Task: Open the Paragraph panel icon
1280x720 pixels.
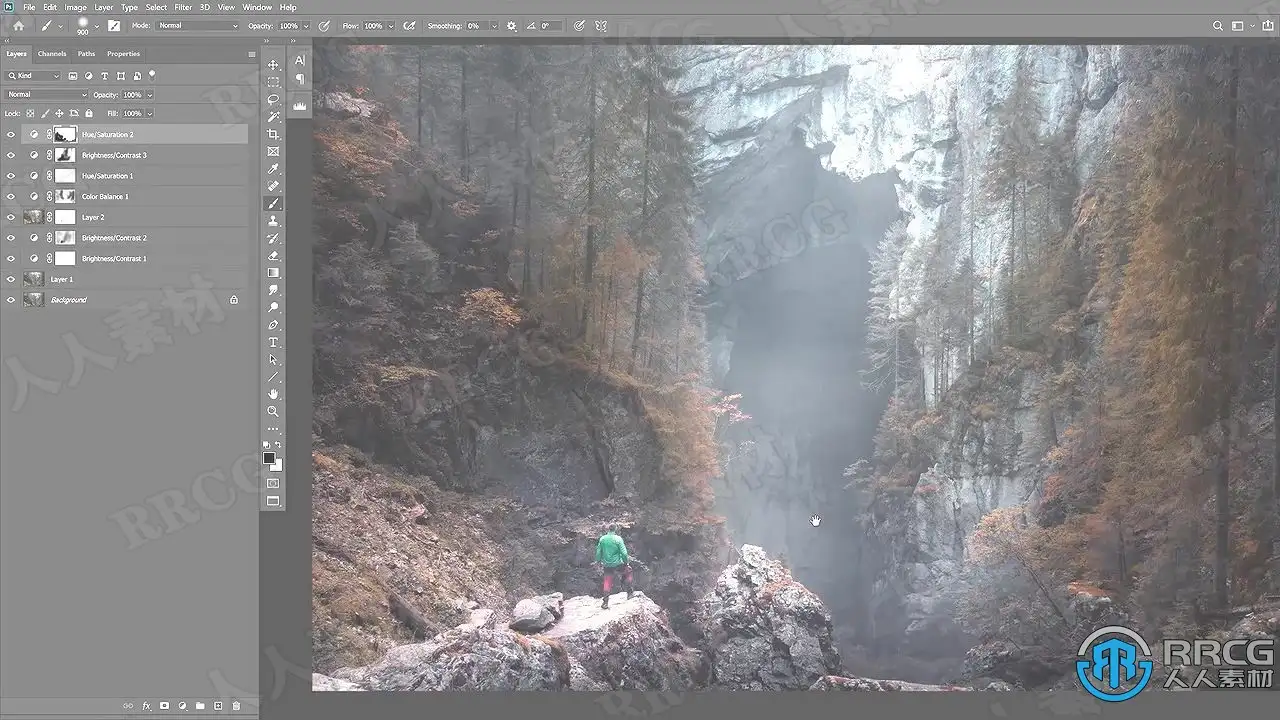Action: (300, 79)
